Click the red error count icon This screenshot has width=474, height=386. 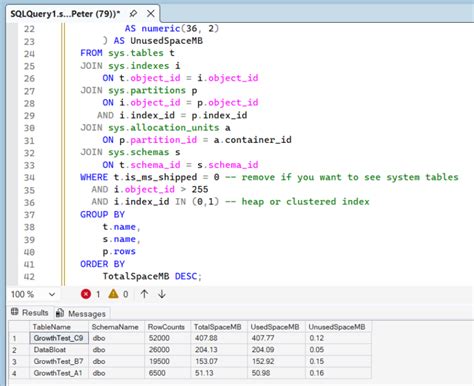click(86, 294)
